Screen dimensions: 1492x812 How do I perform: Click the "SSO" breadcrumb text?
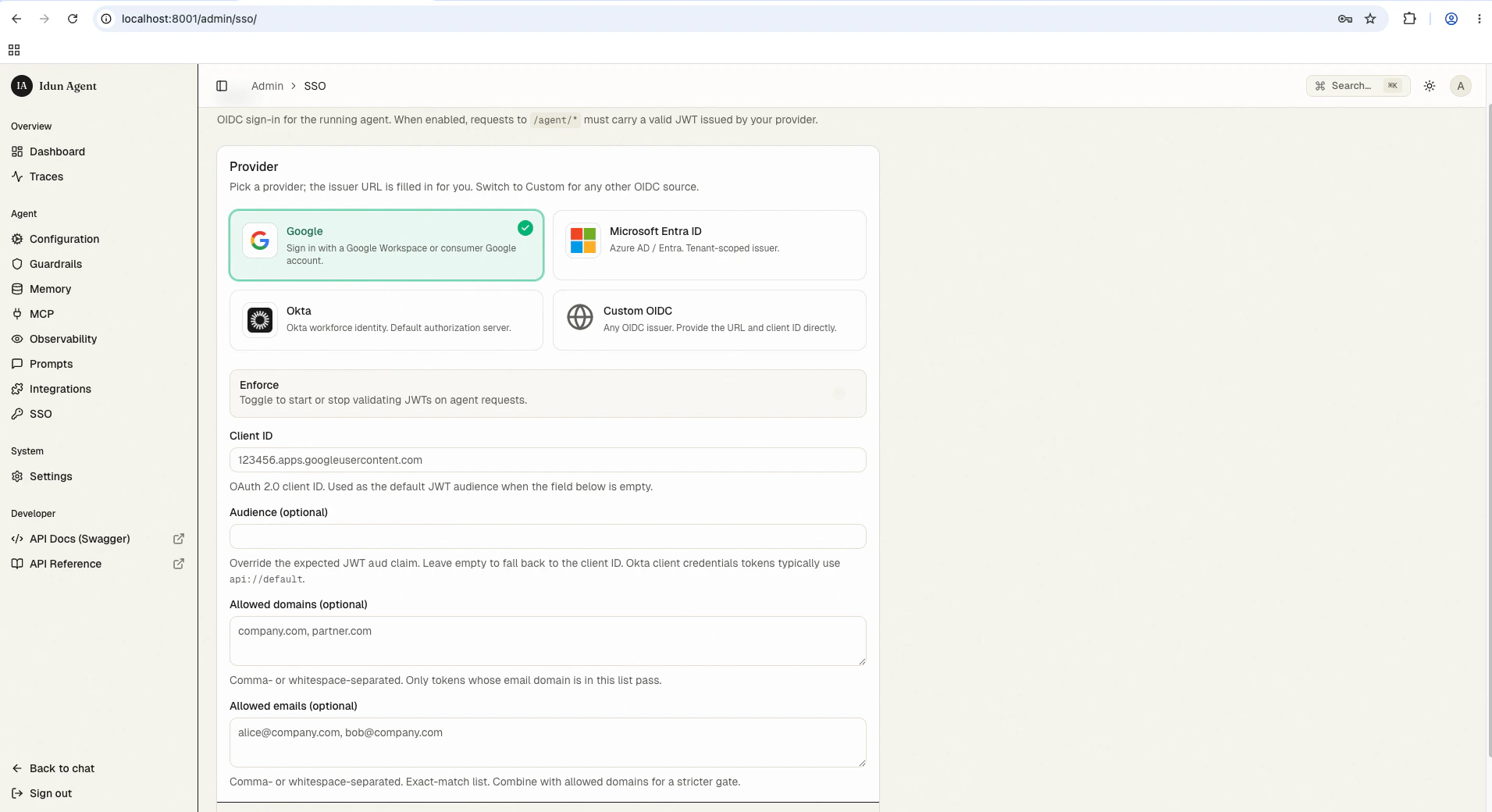315,86
